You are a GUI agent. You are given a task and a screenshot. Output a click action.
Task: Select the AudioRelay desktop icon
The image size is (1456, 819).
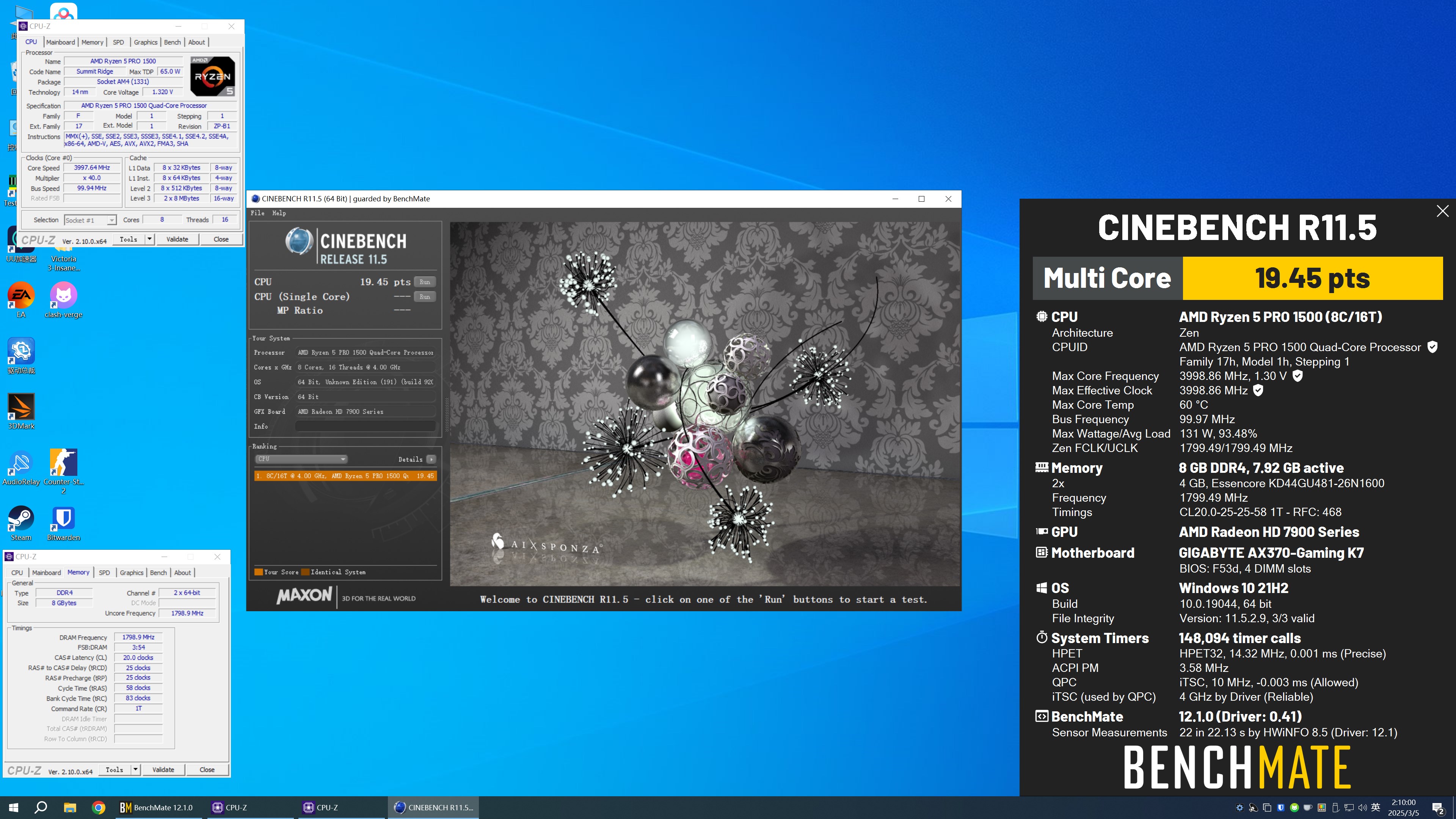click(x=21, y=467)
